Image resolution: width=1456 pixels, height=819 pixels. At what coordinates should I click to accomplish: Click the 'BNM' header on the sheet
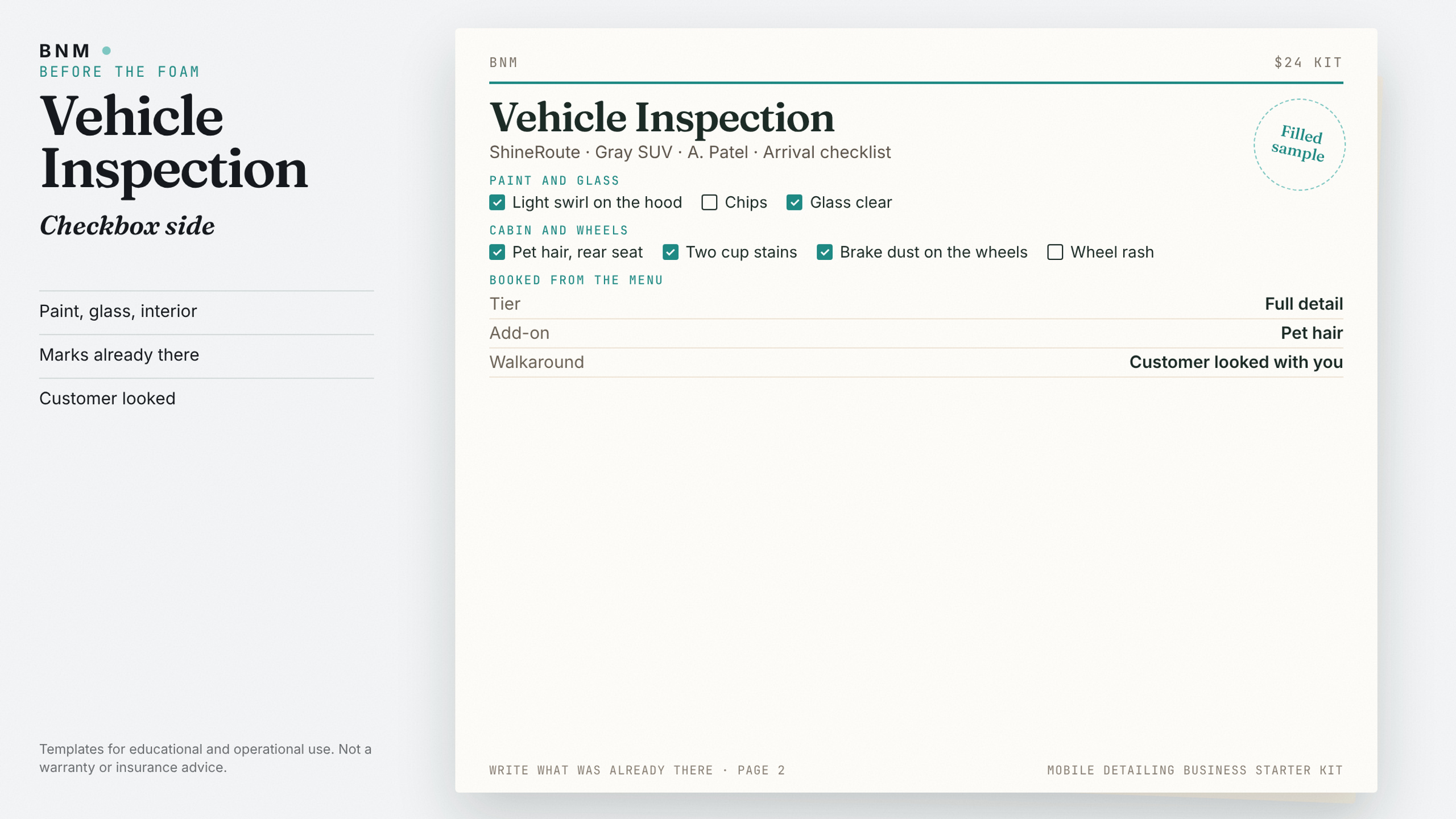(503, 63)
